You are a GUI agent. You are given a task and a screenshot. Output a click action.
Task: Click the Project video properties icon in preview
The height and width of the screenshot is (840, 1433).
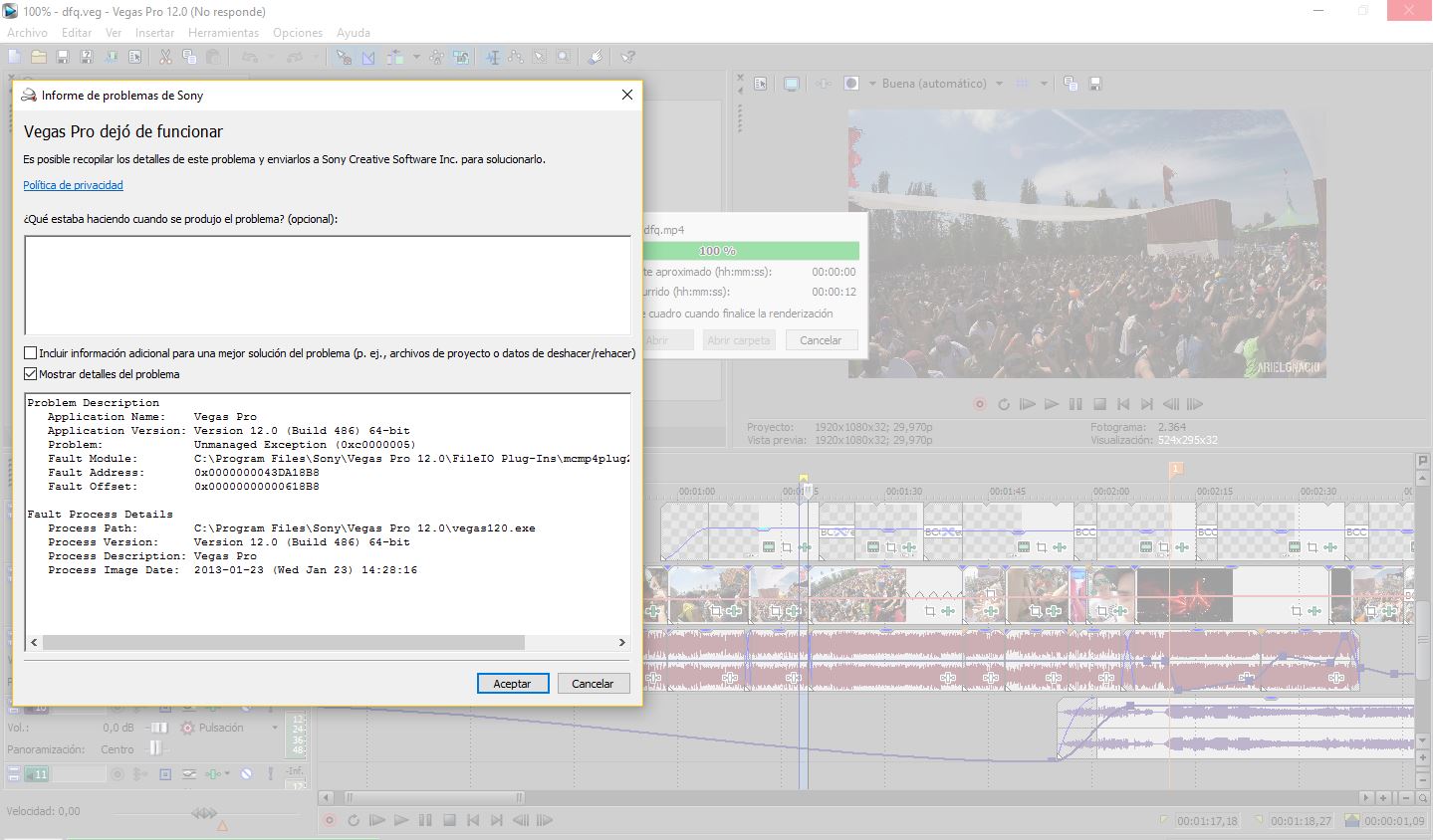point(760,84)
